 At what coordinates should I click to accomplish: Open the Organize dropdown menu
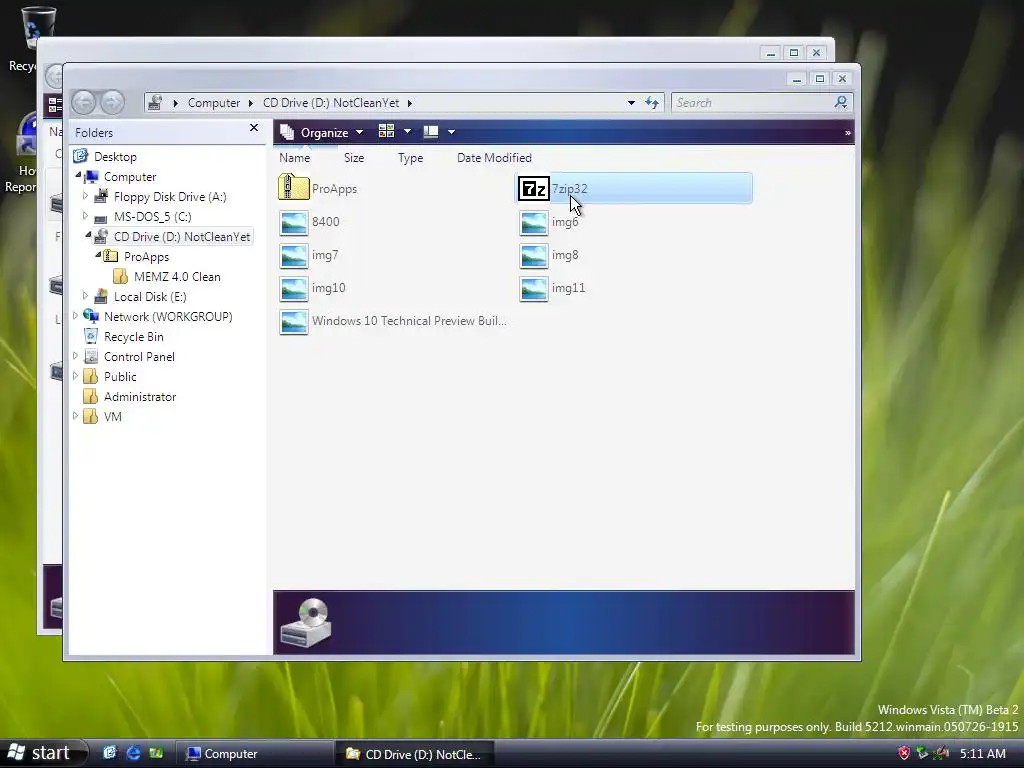coord(322,132)
